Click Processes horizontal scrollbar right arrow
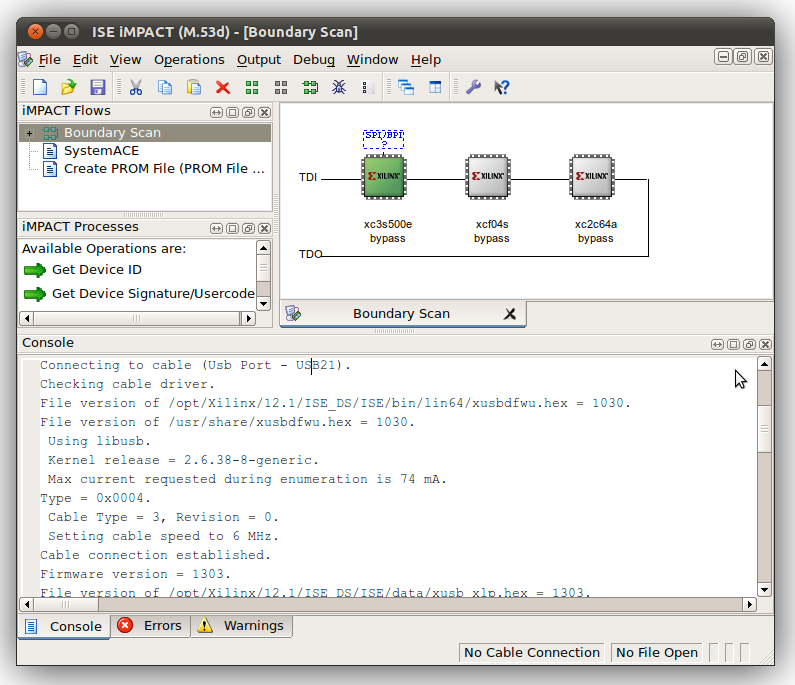The image size is (795, 685). tap(248, 318)
